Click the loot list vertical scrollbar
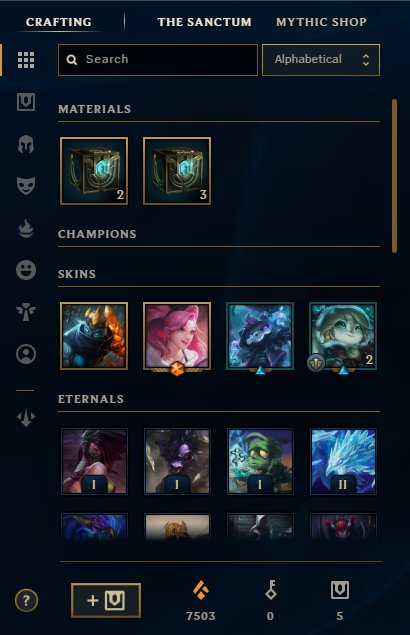This screenshot has height=635, width=410. (394, 176)
